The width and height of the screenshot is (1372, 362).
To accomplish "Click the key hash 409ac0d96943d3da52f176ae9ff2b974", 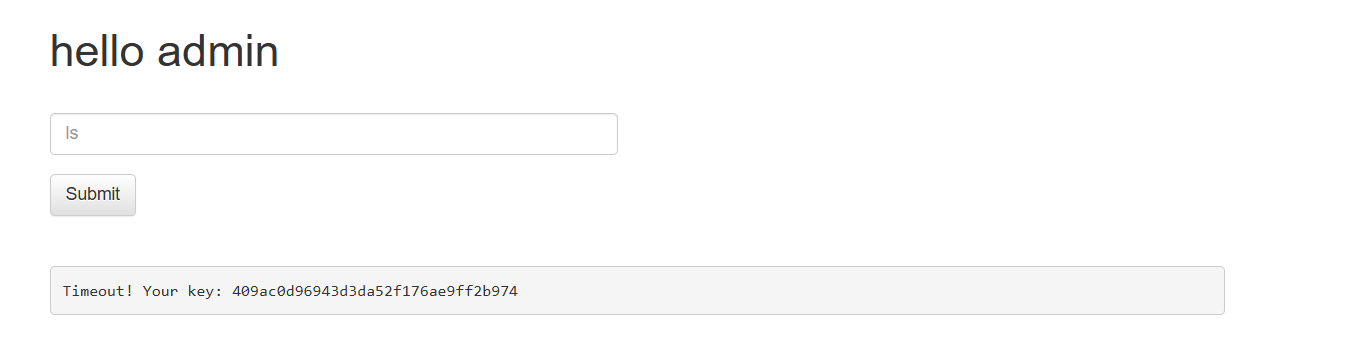I will tap(375, 292).
